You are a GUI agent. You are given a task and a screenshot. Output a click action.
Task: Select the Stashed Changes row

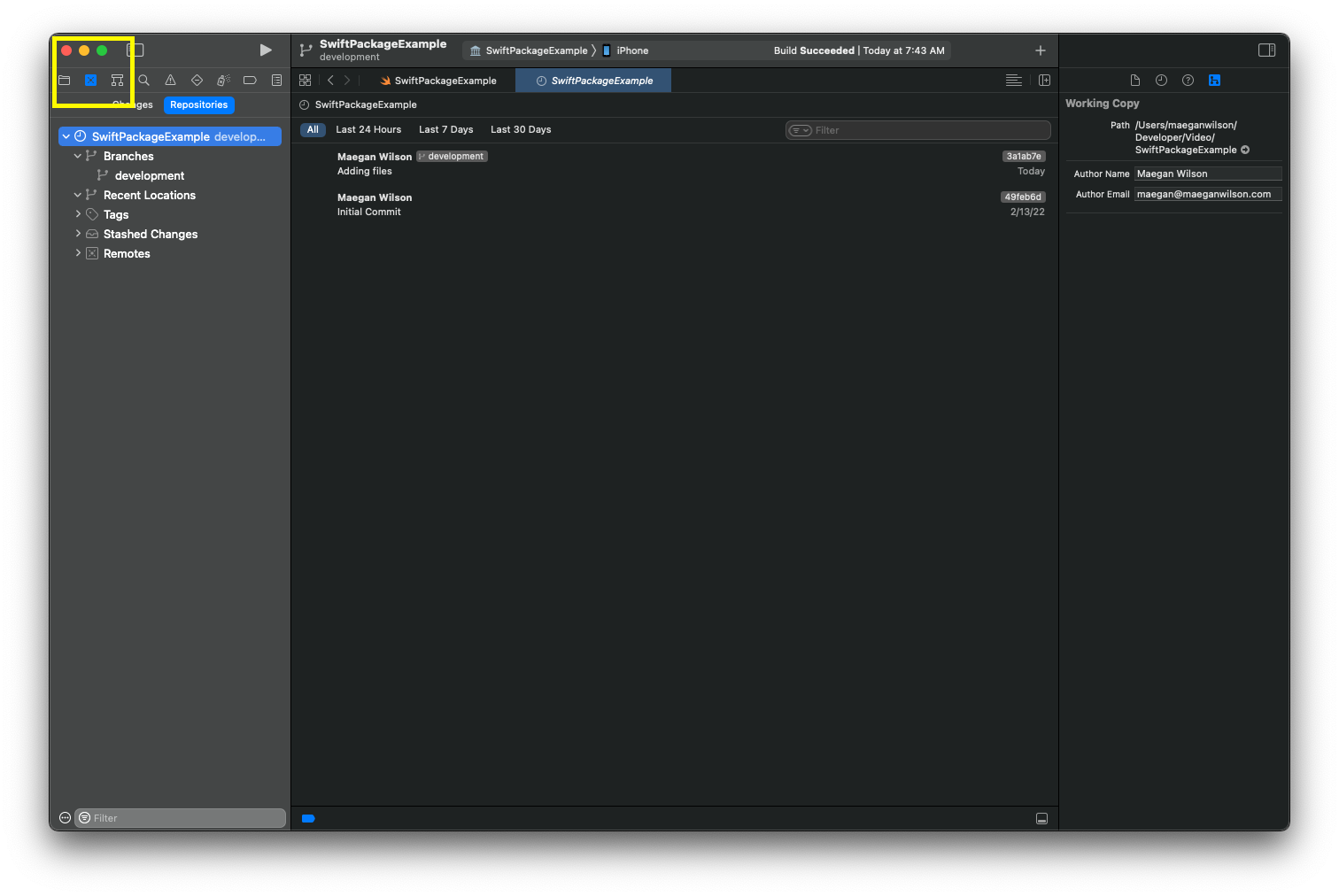(151, 234)
